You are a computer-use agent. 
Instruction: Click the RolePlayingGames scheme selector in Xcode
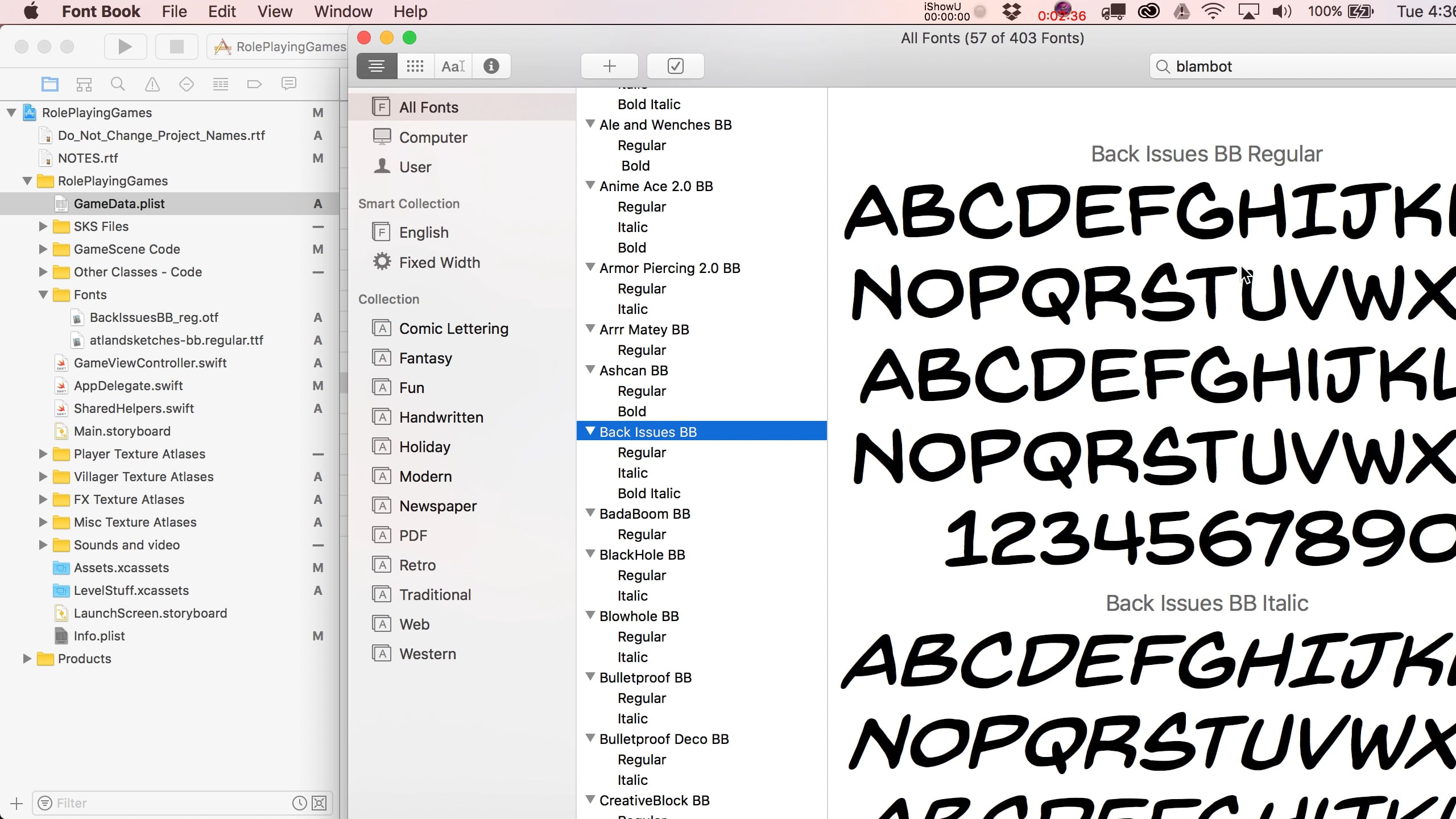click(x=279, y=47)
